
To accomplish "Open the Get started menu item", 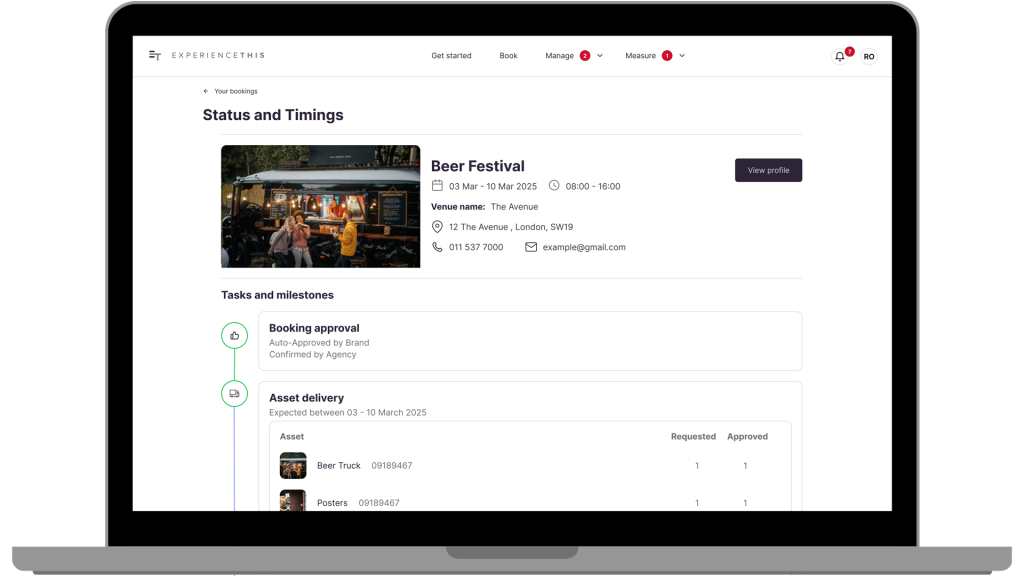I will click(x=451, y=56).
